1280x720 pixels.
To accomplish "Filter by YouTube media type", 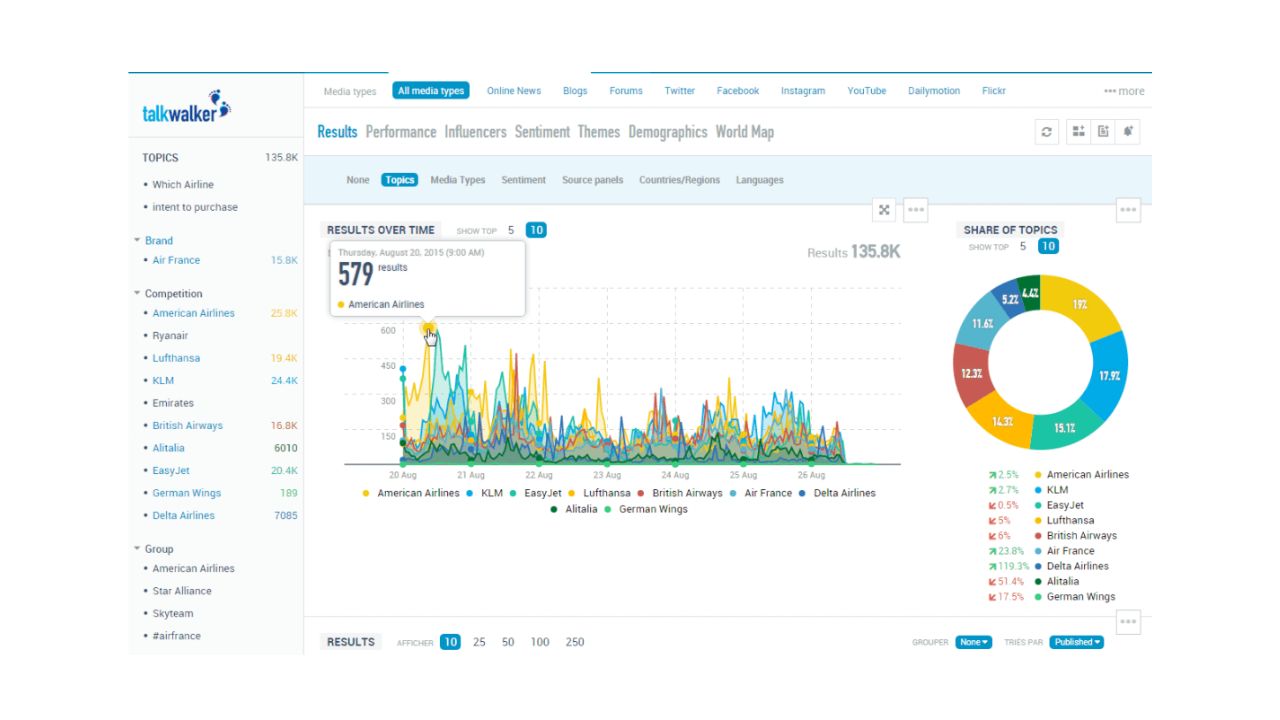I will (x=867, y=91).
